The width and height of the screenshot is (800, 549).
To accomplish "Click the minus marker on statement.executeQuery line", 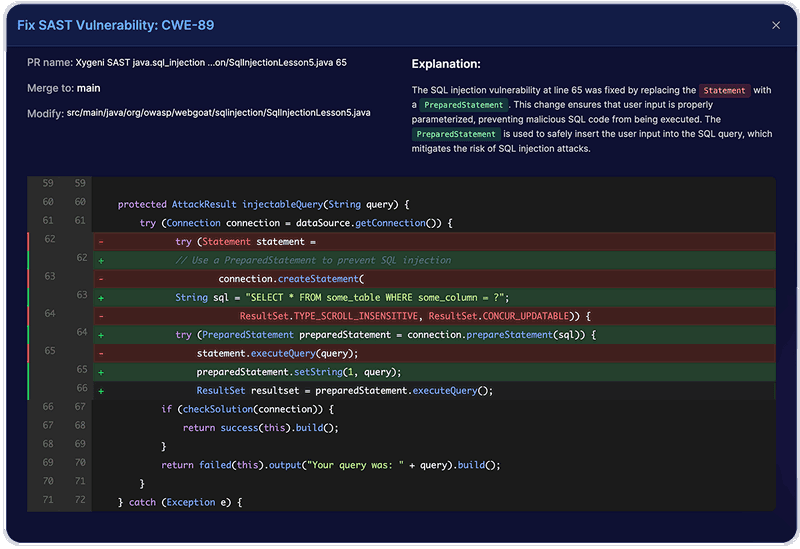I will coord(101,353).
